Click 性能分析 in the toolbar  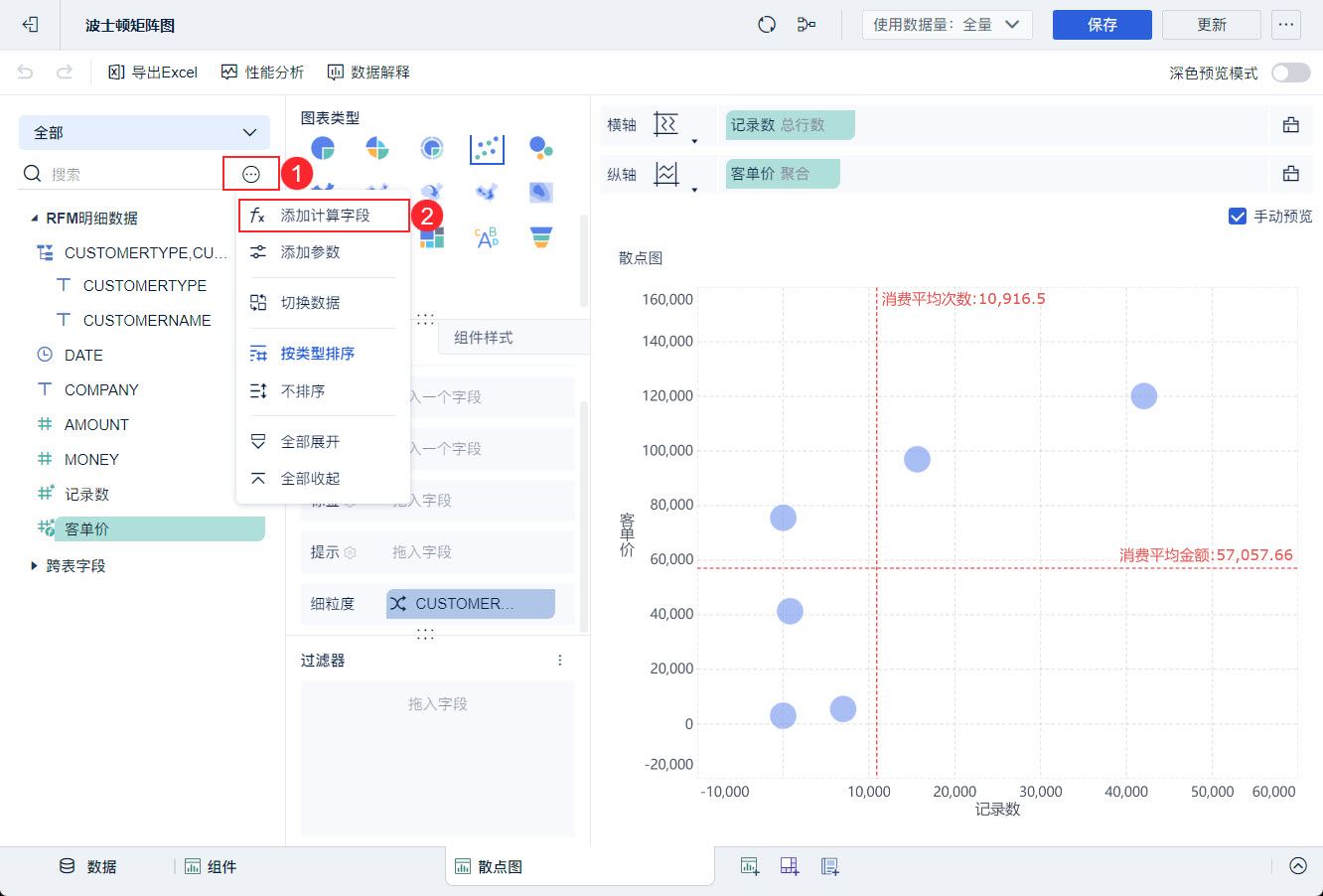pyautogui.click(x=262, y=73)
